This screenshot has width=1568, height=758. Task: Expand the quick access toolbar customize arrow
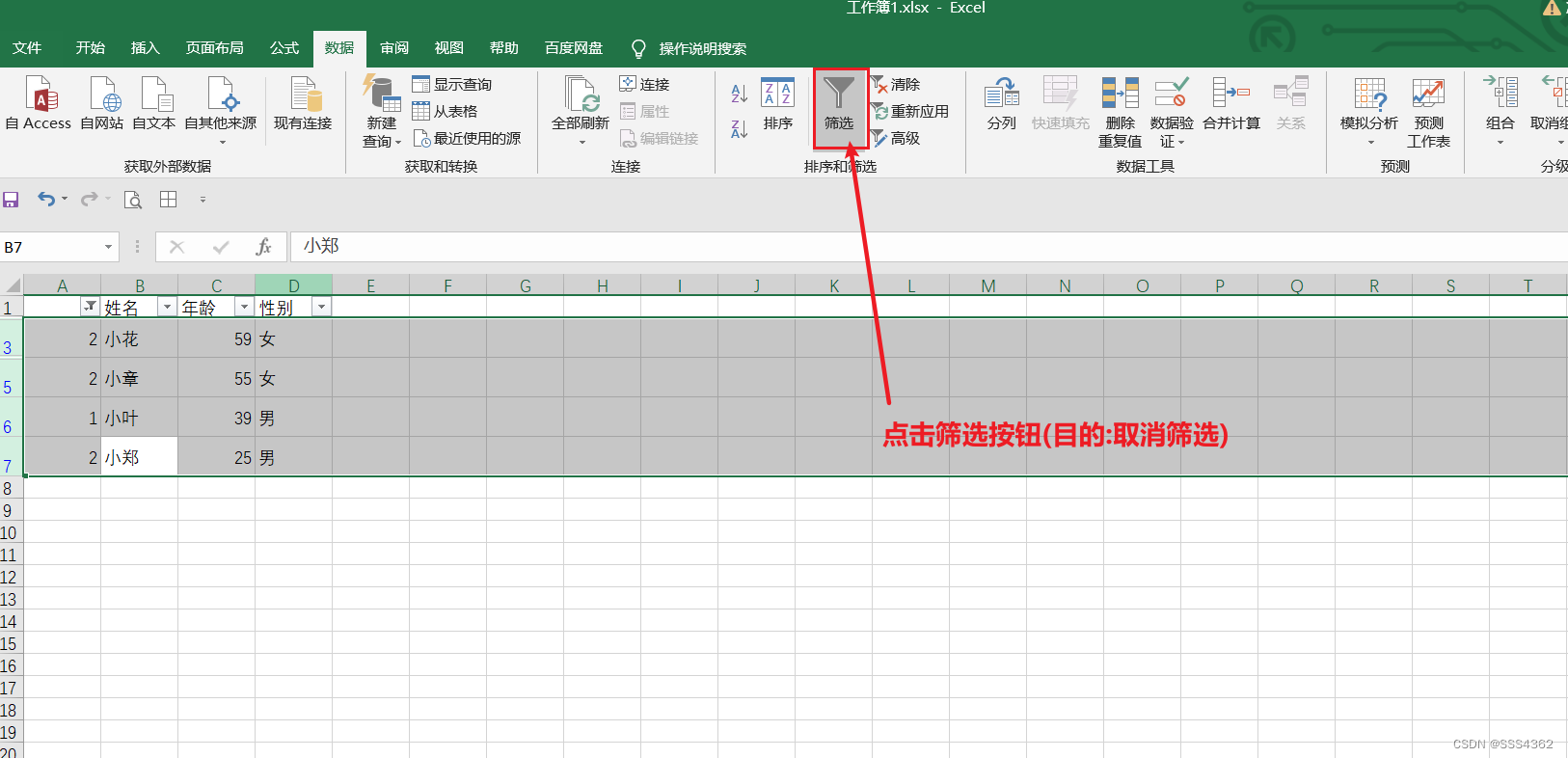(203, 200)
